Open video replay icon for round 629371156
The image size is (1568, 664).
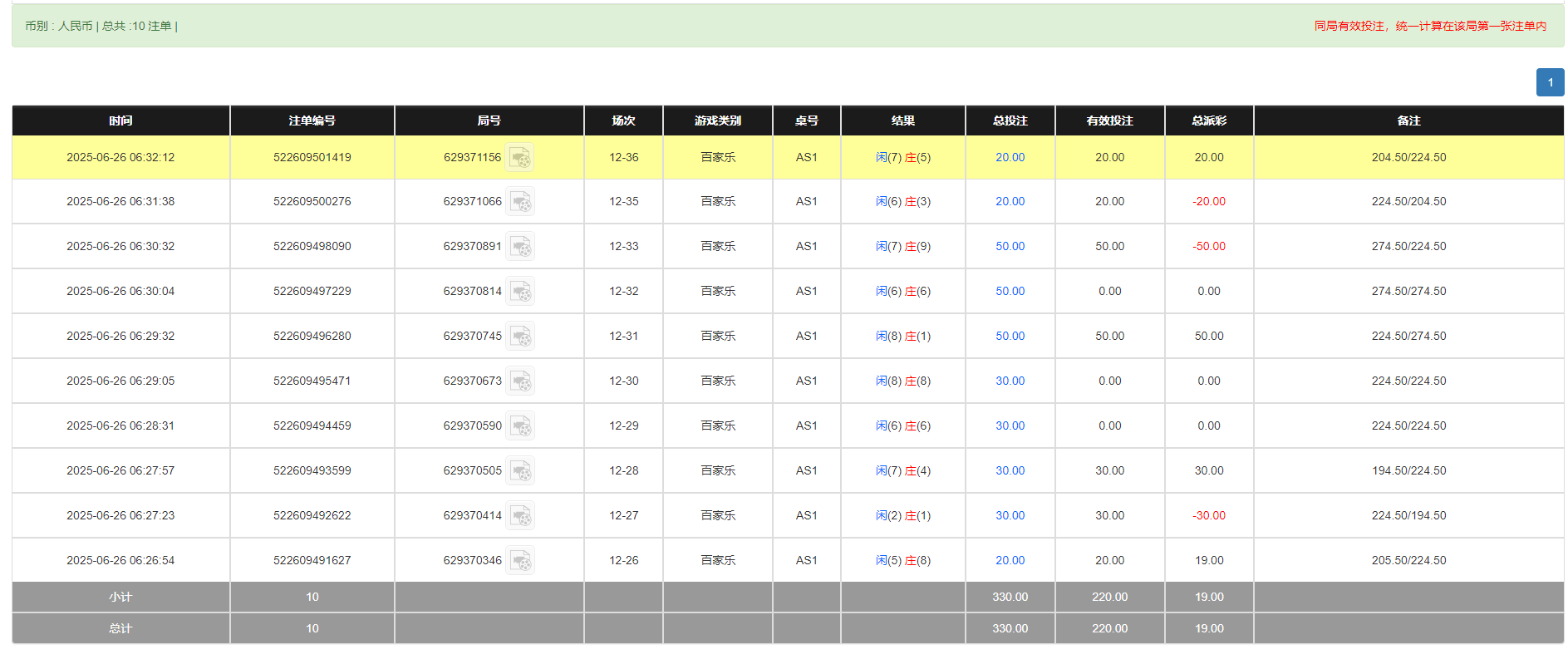click(520, 158)
